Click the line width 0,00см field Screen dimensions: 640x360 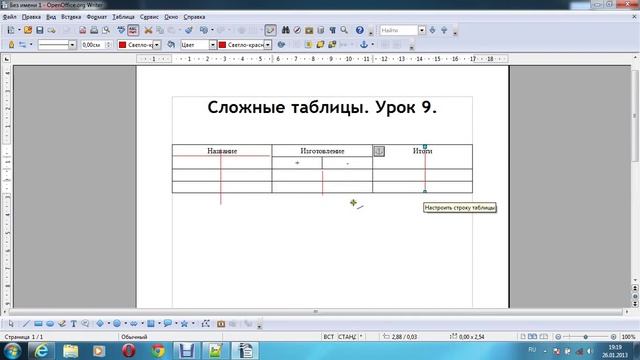93,44
